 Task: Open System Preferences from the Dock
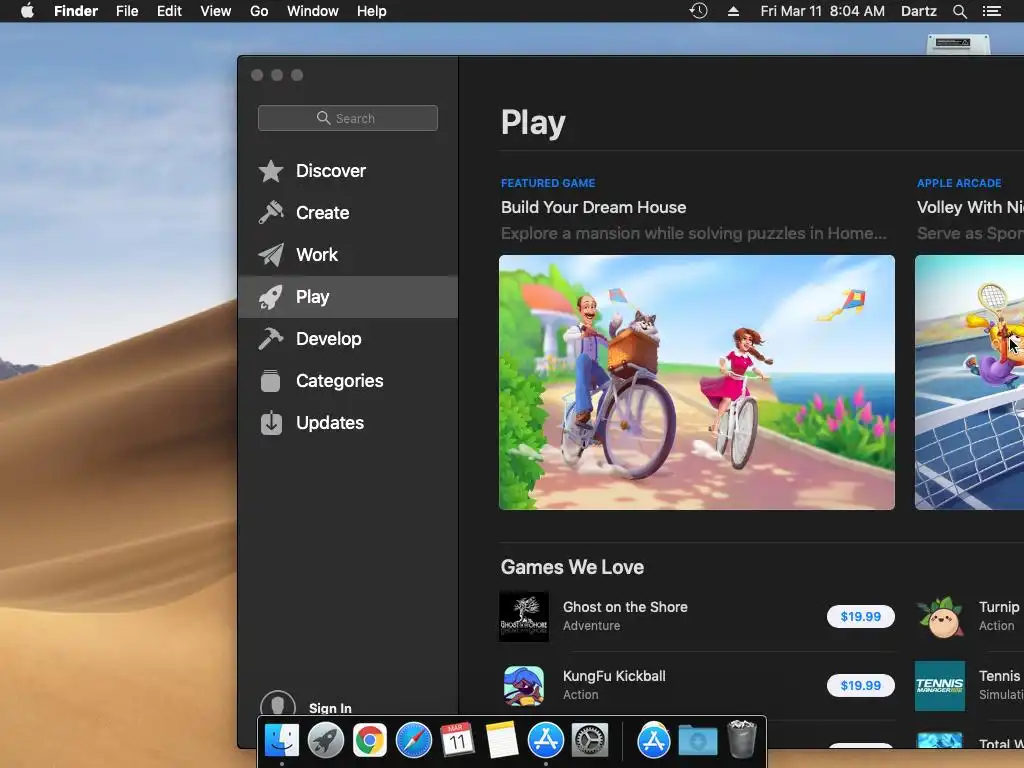point(590,741)
